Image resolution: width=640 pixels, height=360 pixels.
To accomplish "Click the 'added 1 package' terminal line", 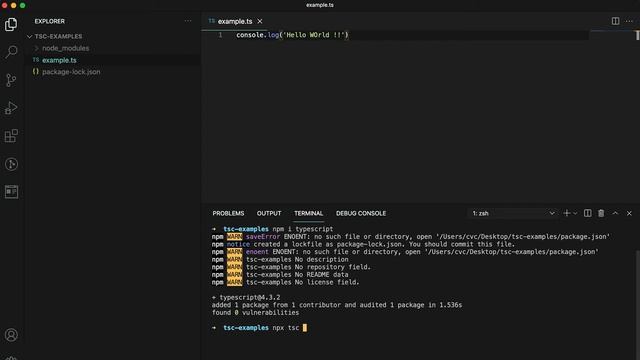I will coord(337,305).
